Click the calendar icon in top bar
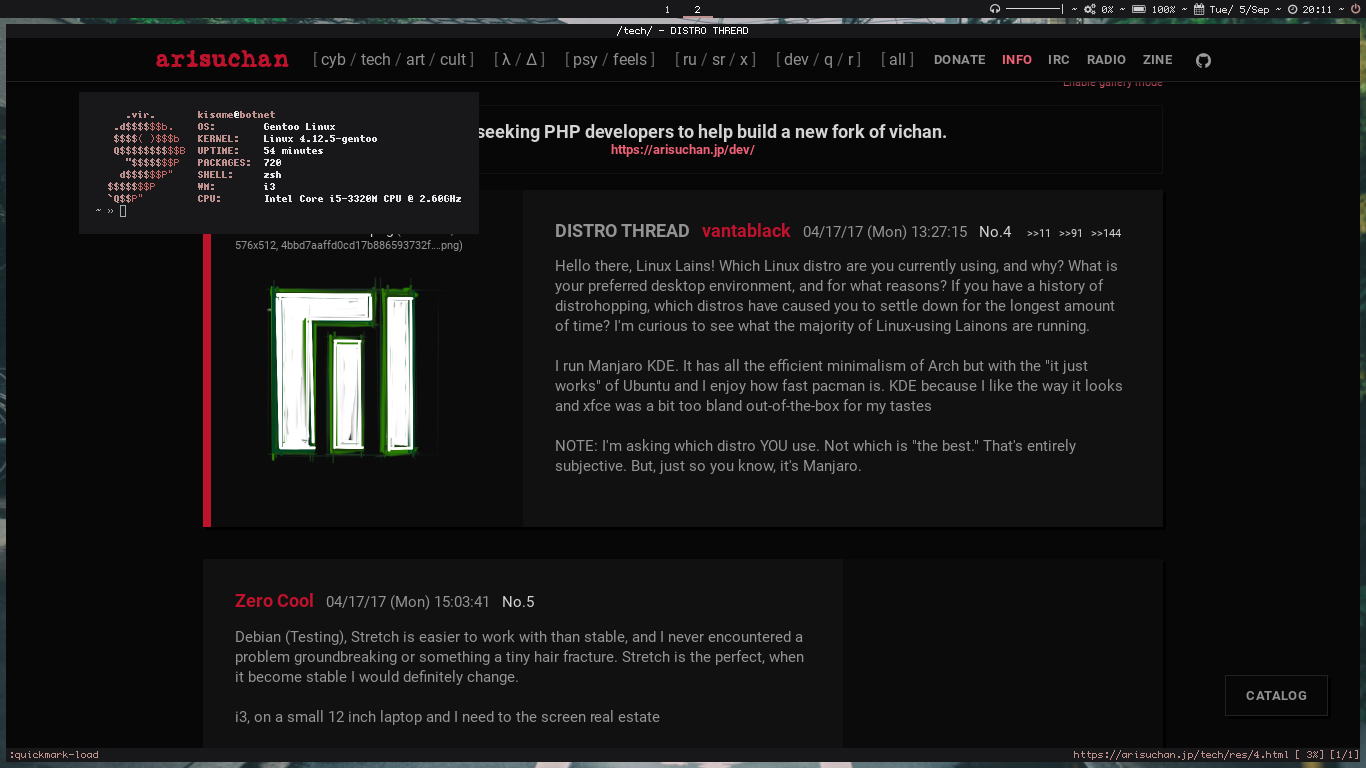The width and height of the screenshot is (1366, 768). point(1199,9)
